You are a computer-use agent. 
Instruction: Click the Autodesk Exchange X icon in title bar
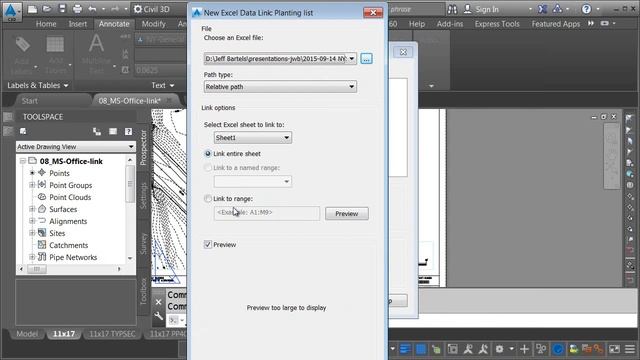pyautogui.click(x=542, y=9)
